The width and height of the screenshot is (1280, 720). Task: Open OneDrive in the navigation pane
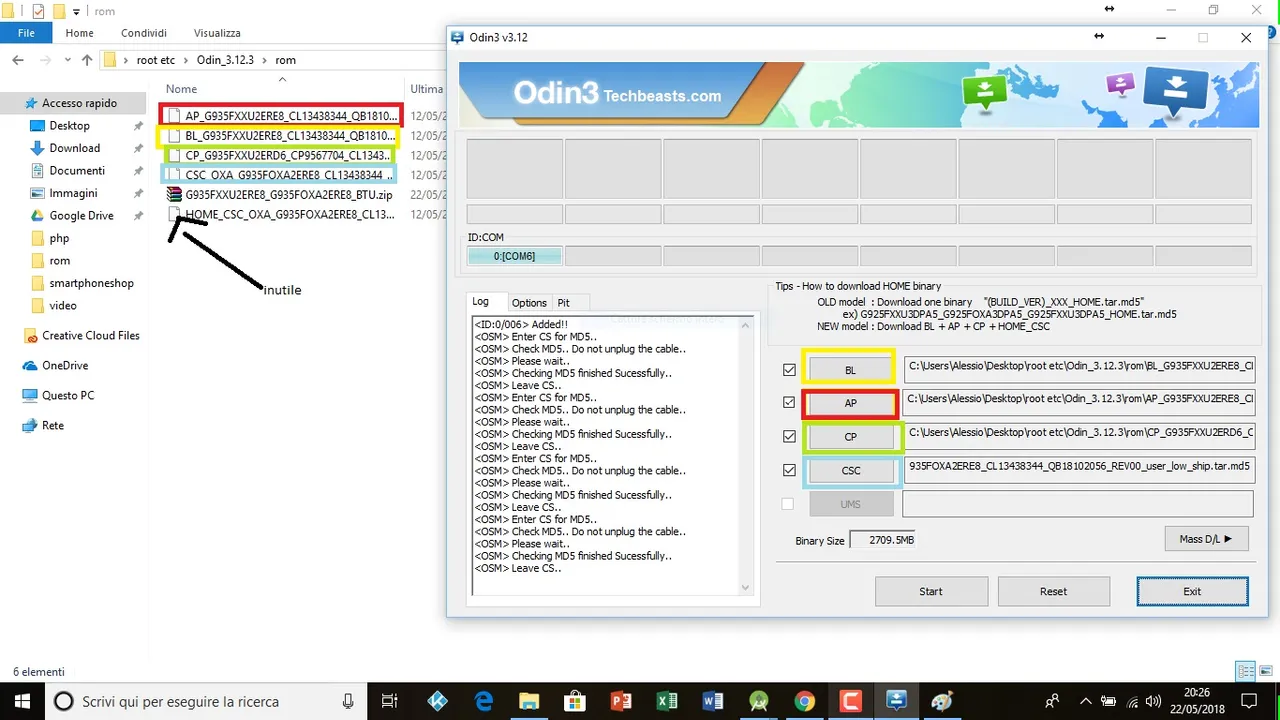point(65,366)
